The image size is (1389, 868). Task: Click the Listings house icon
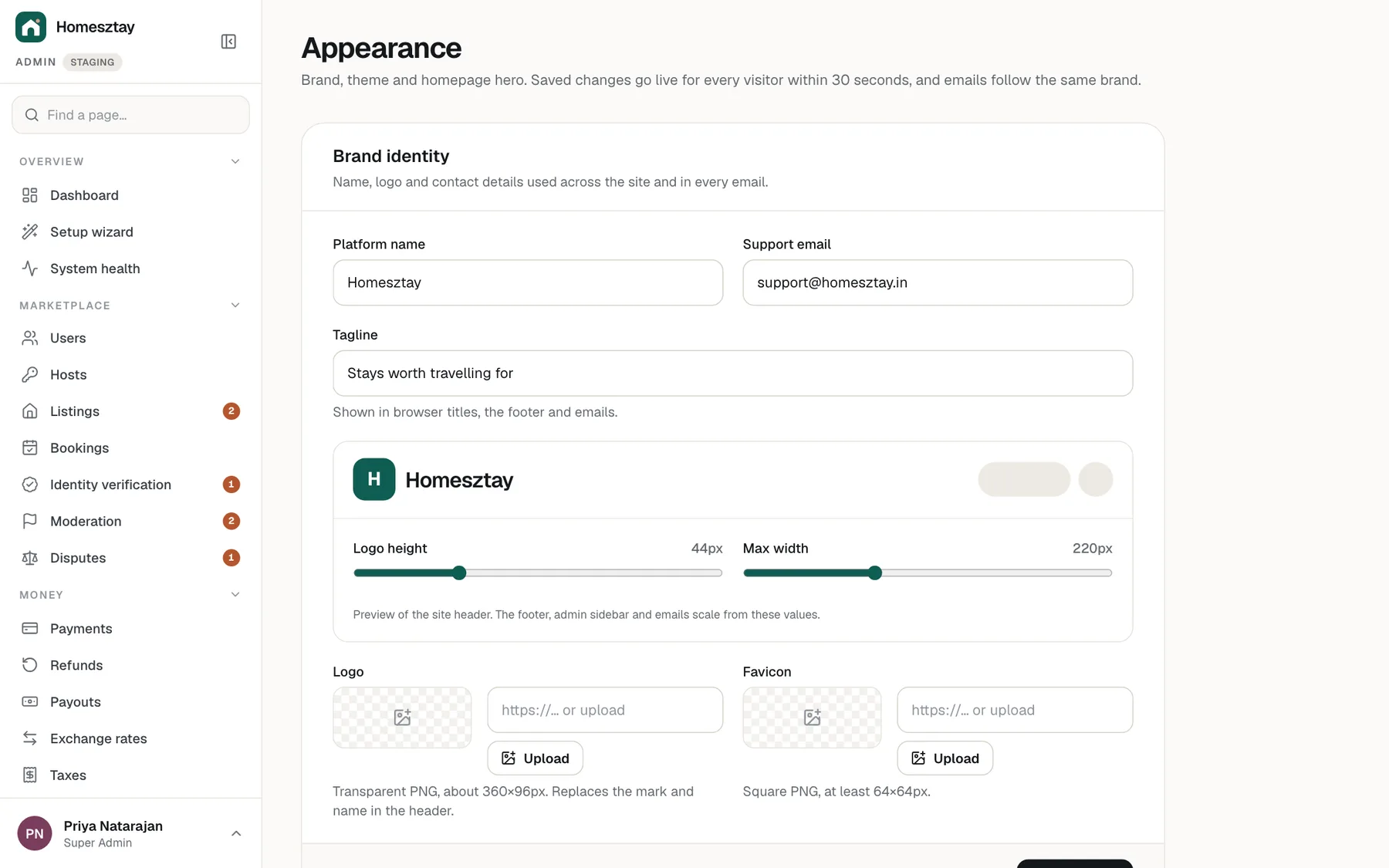[30, 411]
